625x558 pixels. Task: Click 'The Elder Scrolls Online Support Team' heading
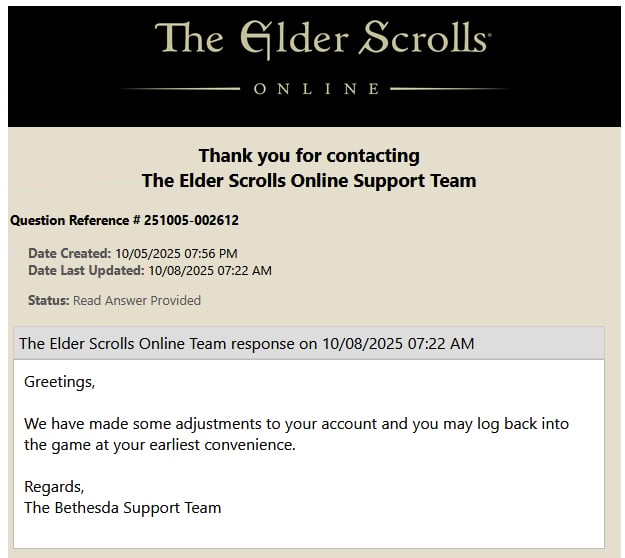click(309, 181)
